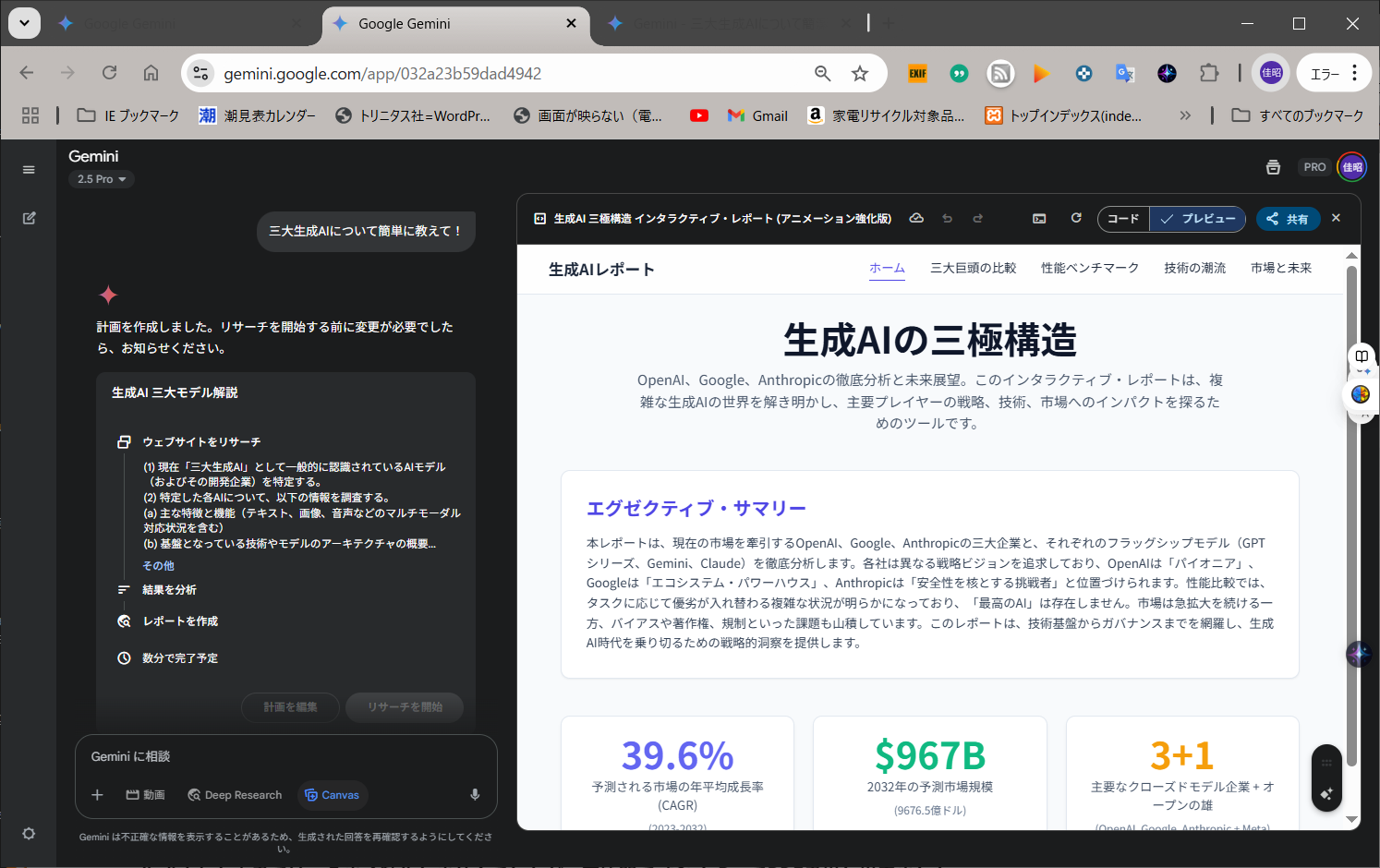Toggle Deep Research mode

235,795
